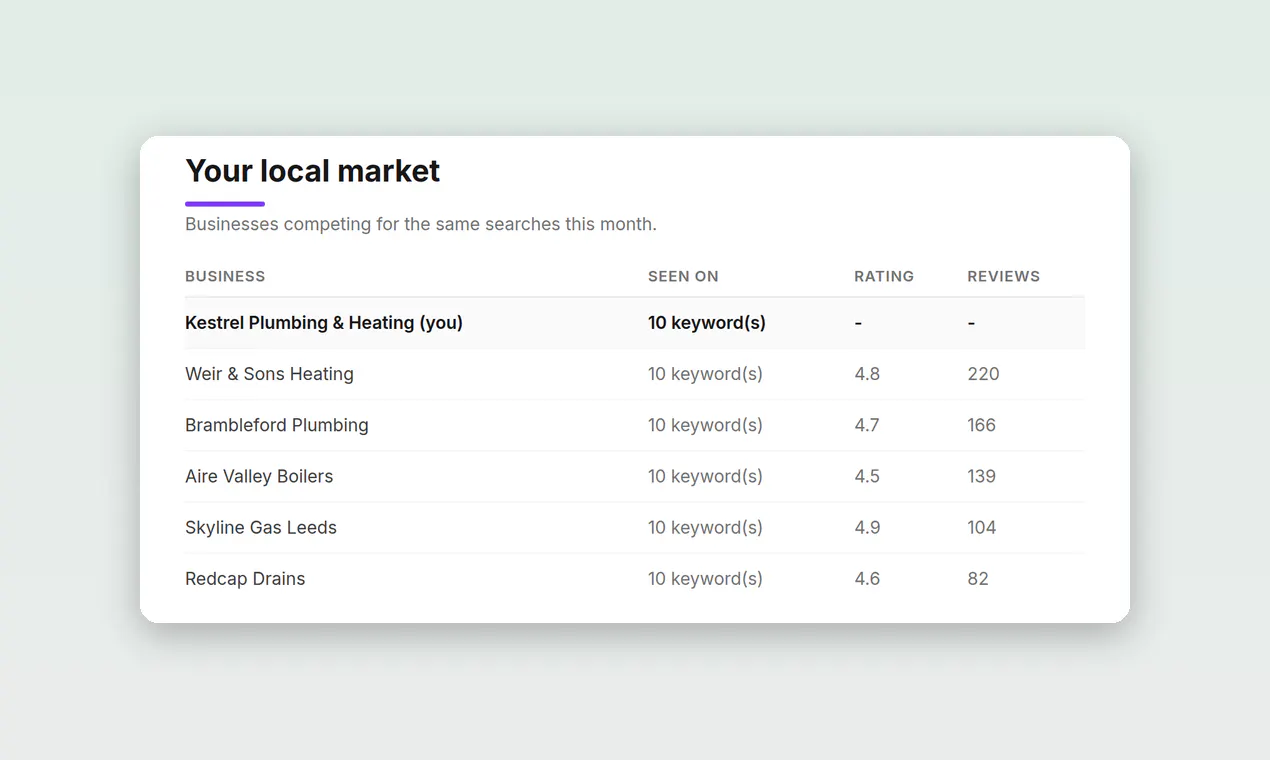This screenshot has height=760, width=1270.
Task: Click the 'Your local market' heading
Action: (x=312, y=171)
